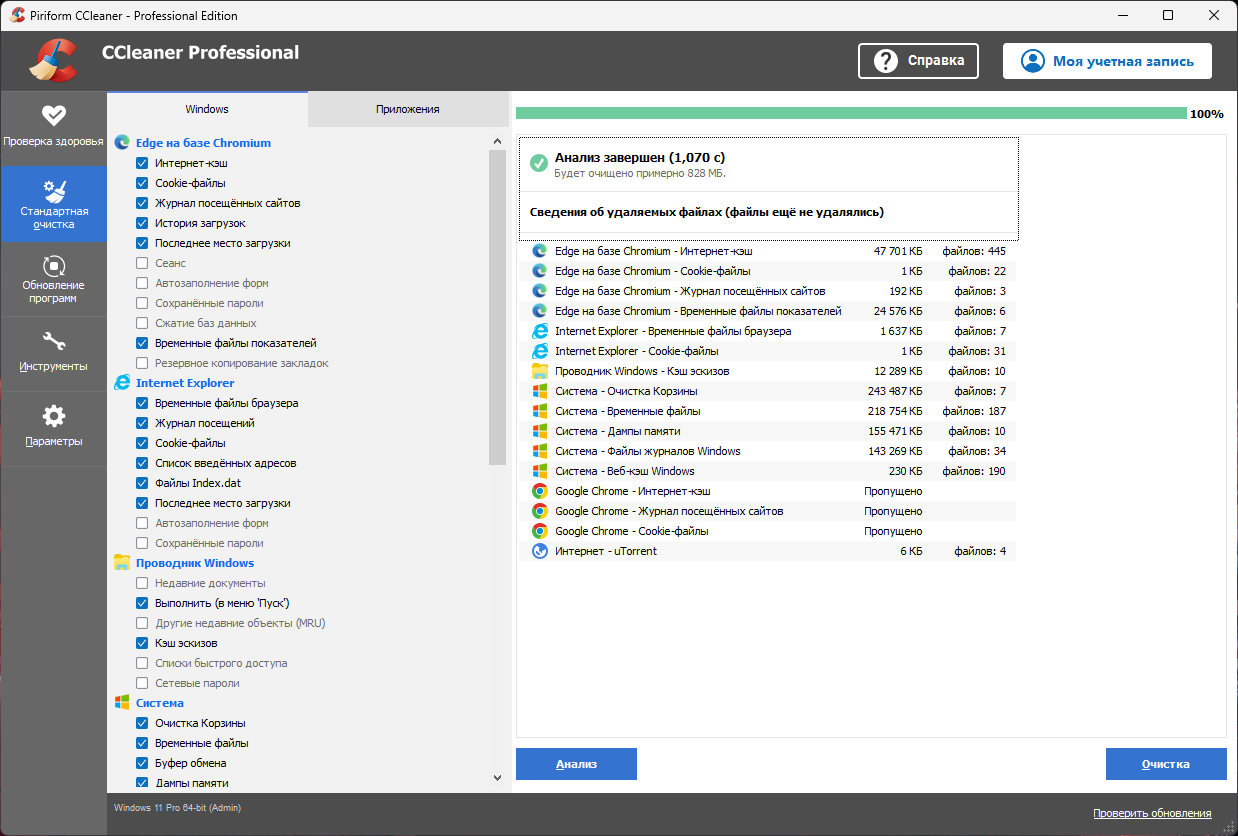
Task: Click the Проводник Windows folder section icon
Action: click(x=122, y=563)
